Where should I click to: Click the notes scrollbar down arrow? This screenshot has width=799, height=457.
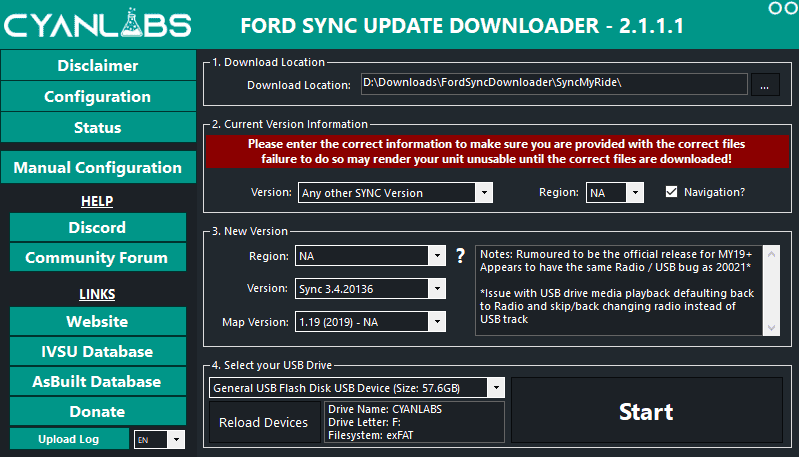(x=771, y=328)
